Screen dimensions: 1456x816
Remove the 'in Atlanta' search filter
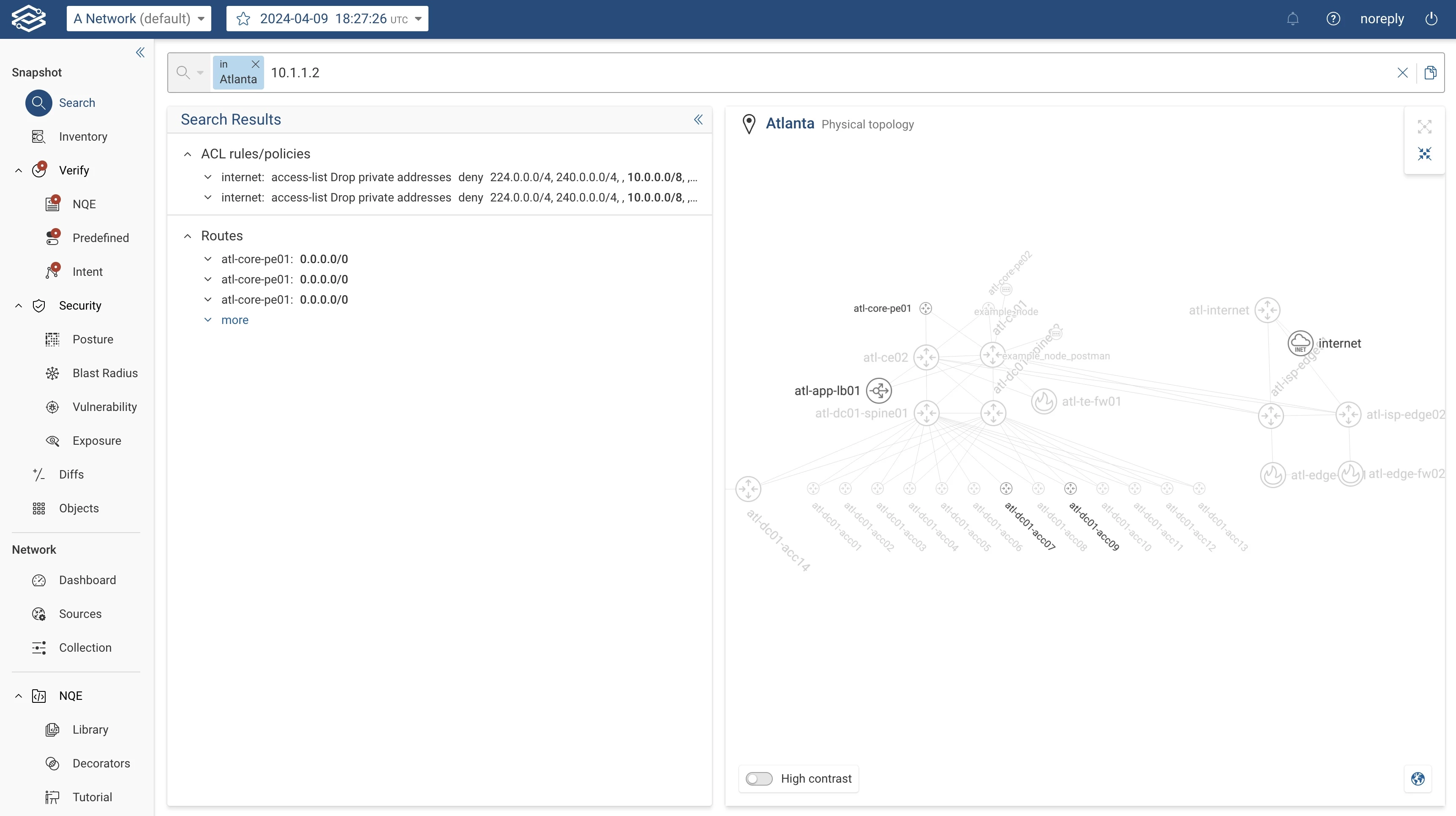256,65
